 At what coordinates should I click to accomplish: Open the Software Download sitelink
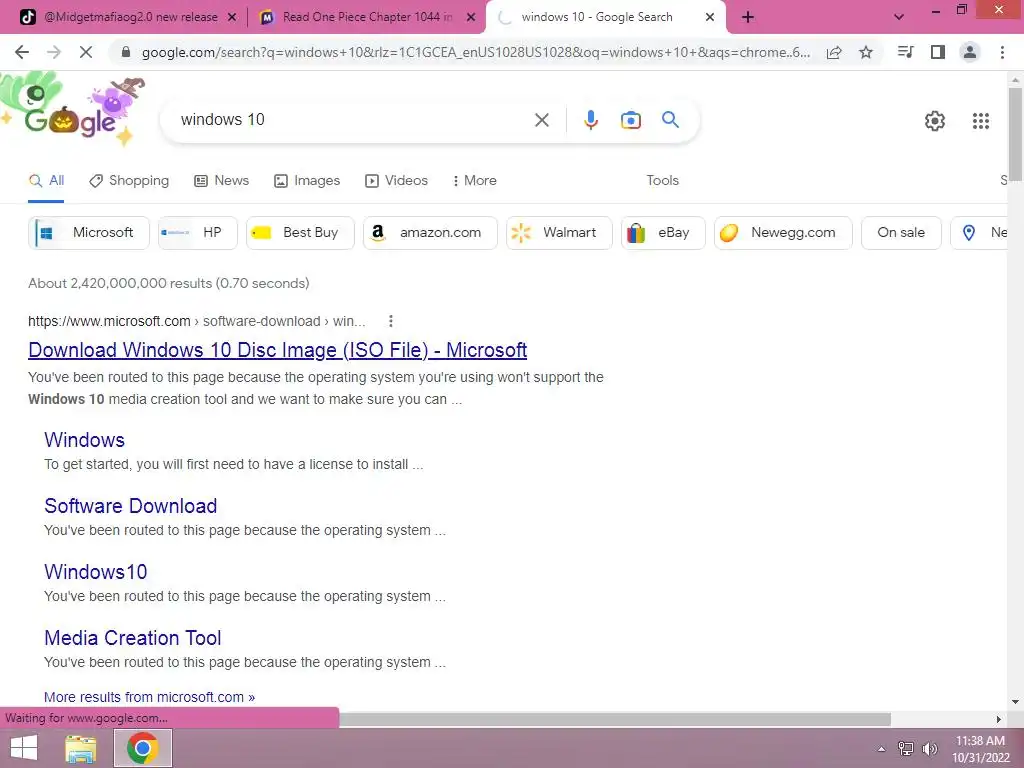pyautogui.click(x=131, y=505)
